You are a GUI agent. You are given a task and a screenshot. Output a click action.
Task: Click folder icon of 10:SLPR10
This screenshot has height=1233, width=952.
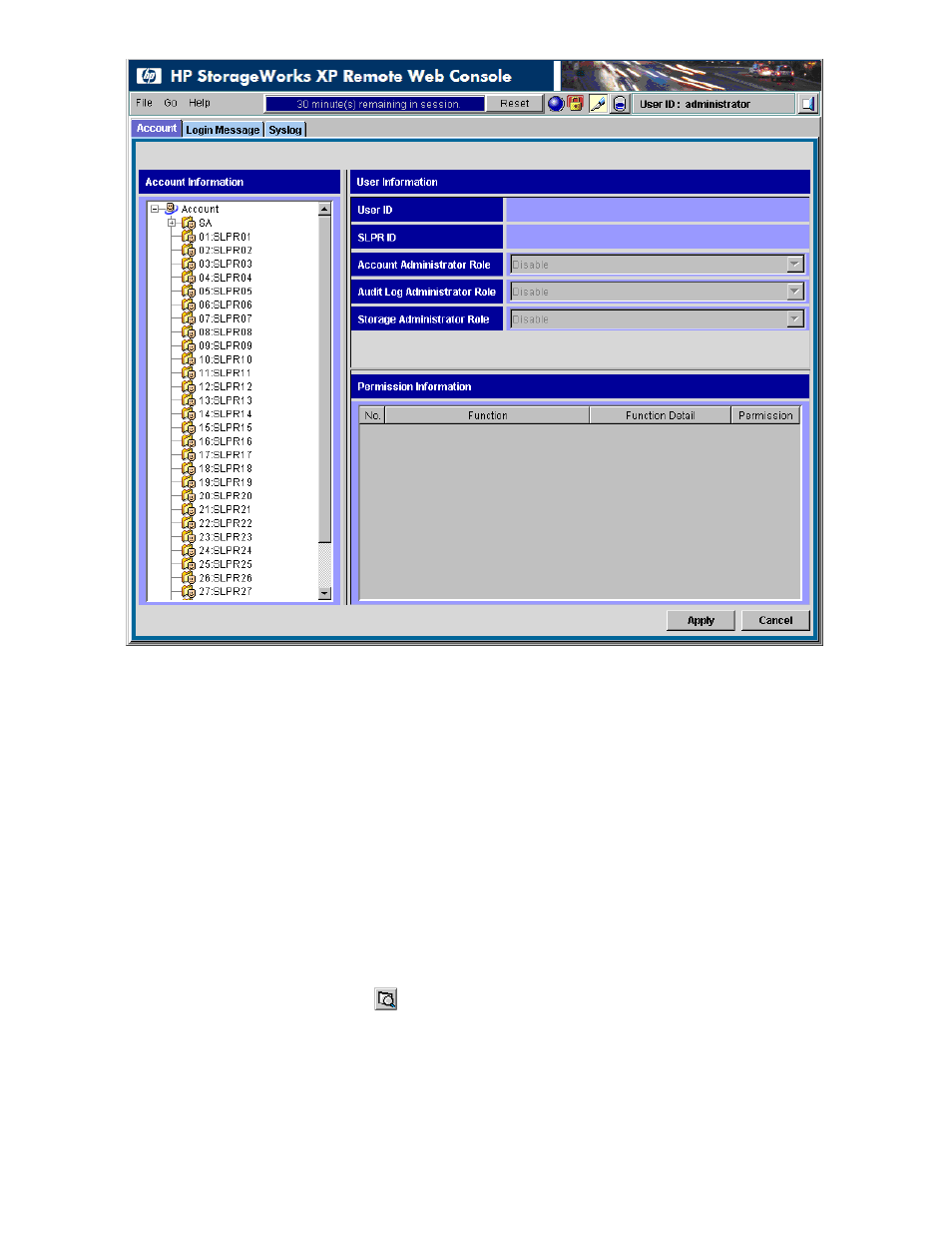(x=189, y=359)
